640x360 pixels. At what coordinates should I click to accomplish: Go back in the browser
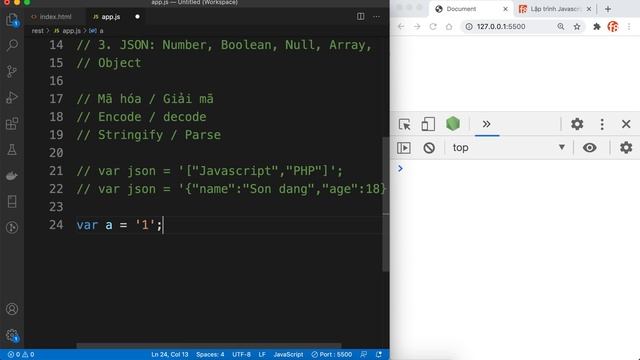tap(401, 27)
